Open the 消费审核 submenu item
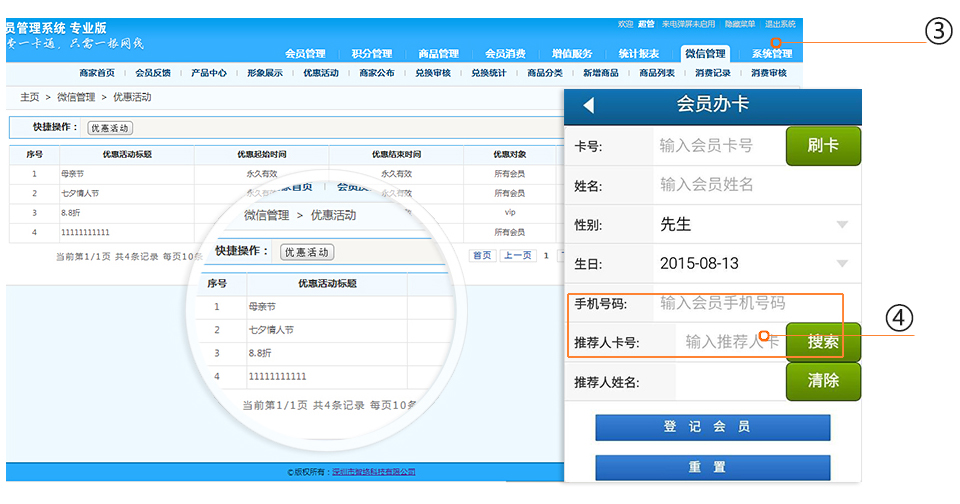Viewport: 960px width, 504px height. pyautogui.click(x=769, y=73)
